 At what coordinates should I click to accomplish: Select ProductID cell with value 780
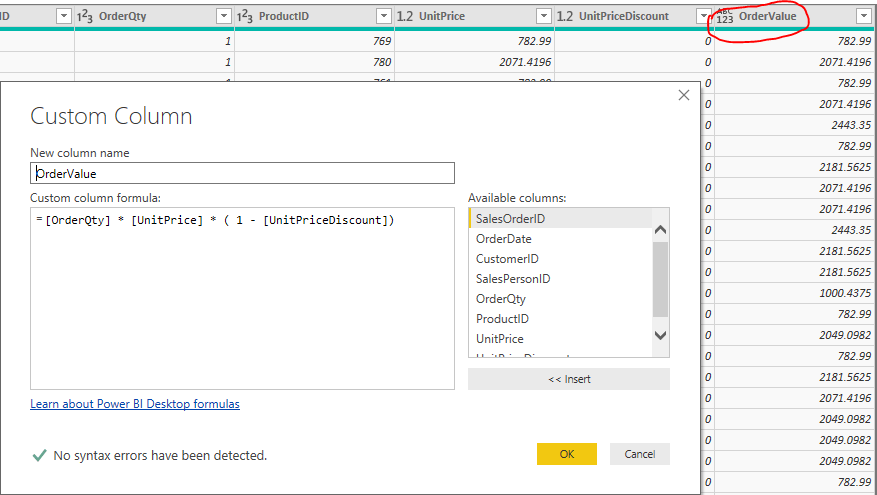(x=314, y=62)
